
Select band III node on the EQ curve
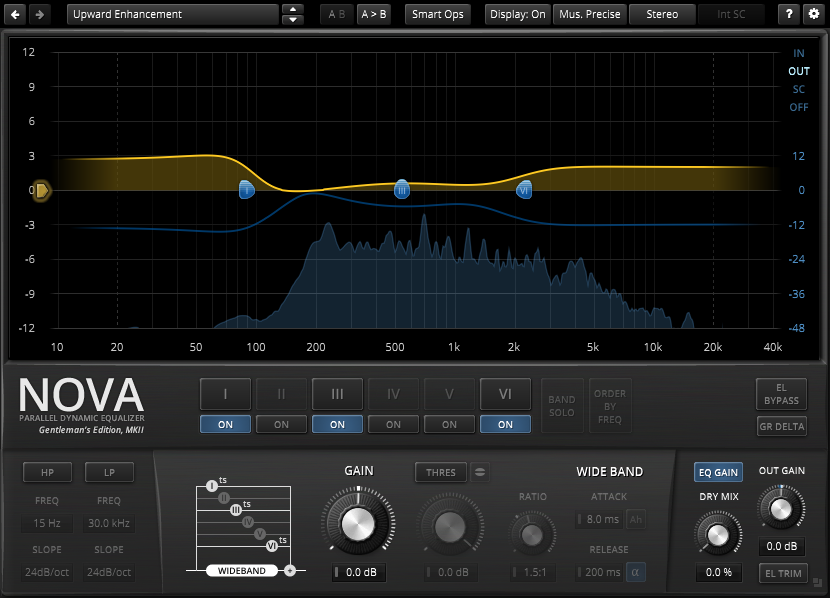click(402, 190)
